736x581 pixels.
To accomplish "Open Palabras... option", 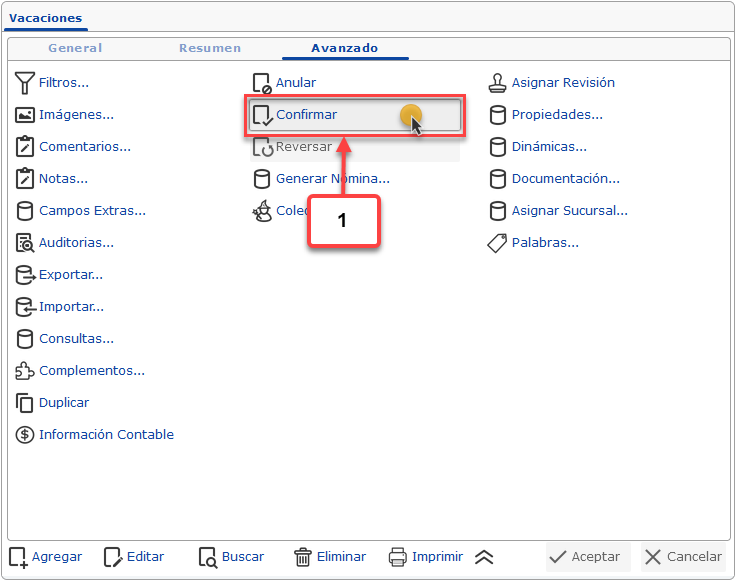I will click(545, 242).
